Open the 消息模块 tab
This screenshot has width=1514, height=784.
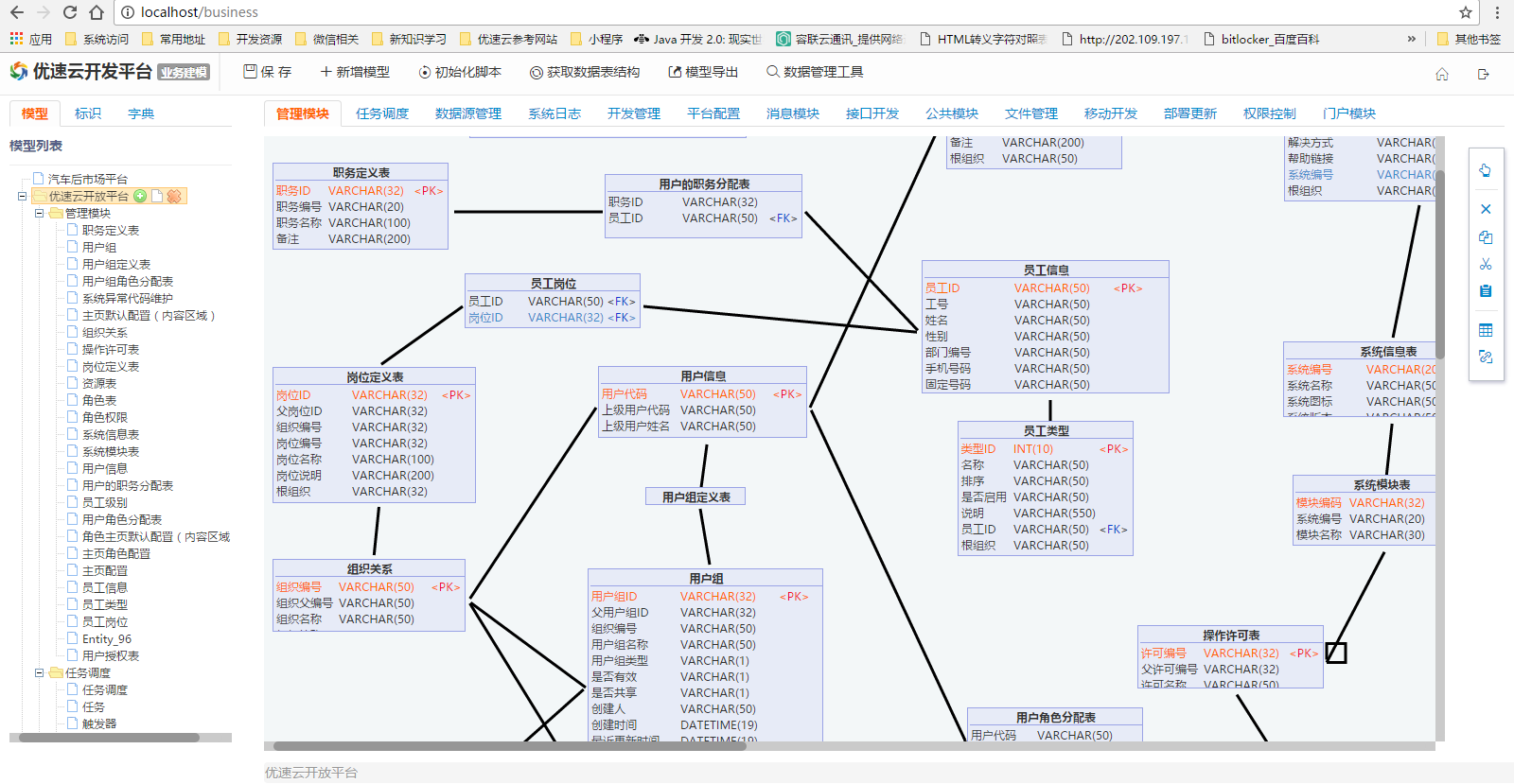[793, 113]
